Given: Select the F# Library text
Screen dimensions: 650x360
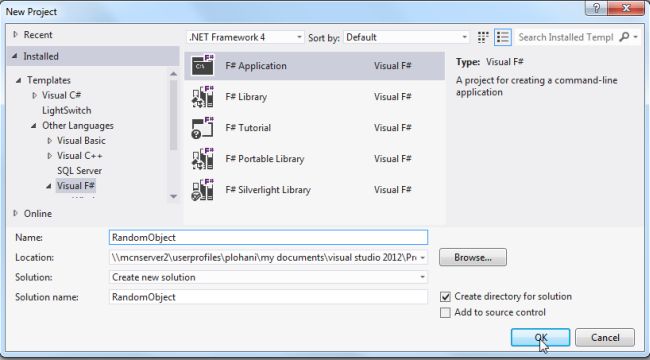Looking at the screenshot, I should point(246,97).
